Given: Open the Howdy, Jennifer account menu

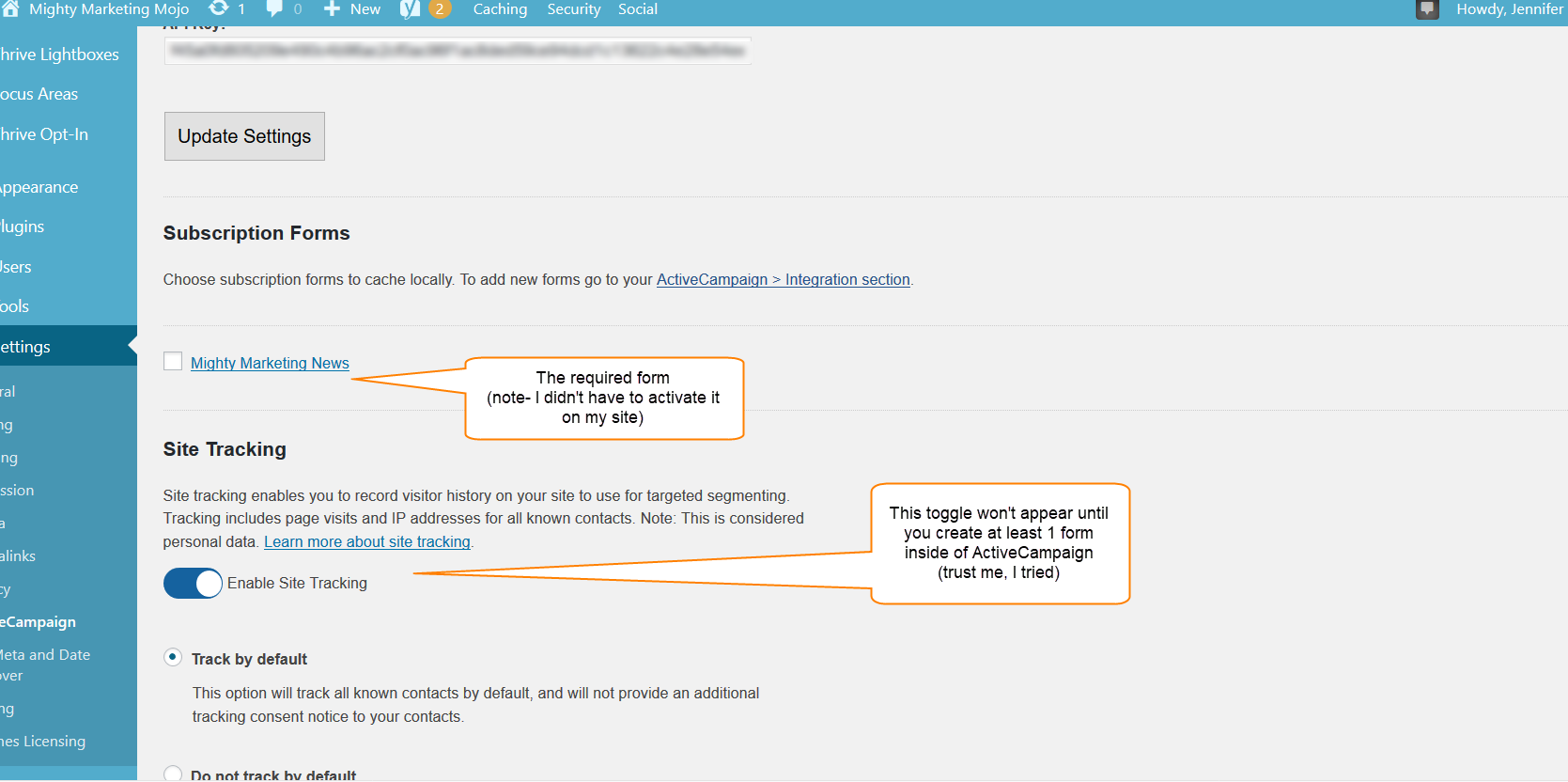Looking at the screenshot, I should click(x=1510, y=8).
